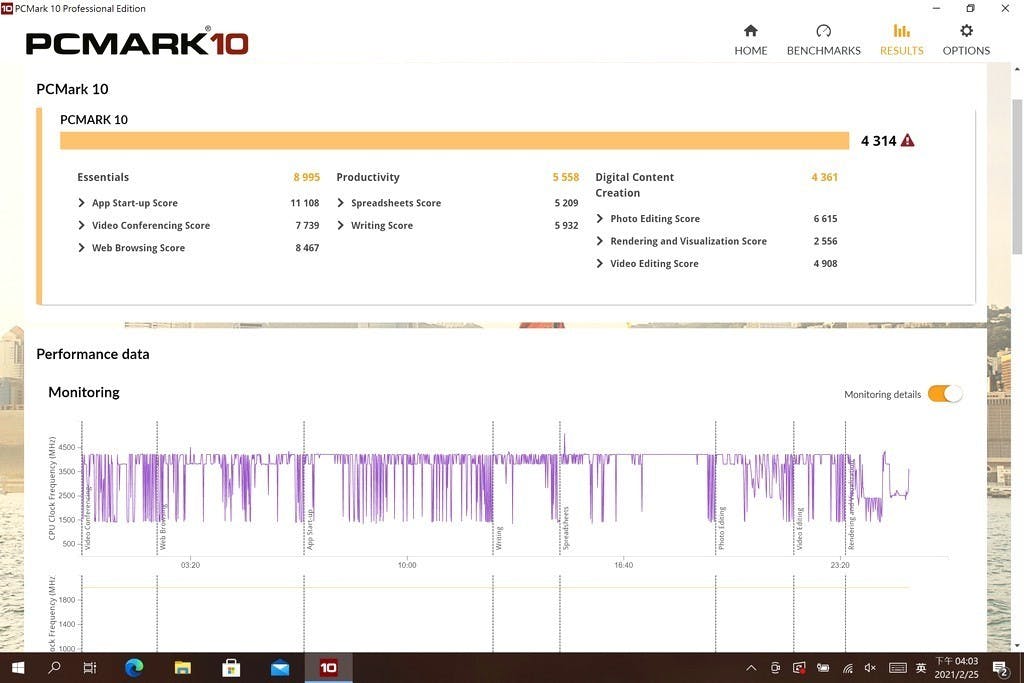Open the HOME tab
This screenshot has height=683, width=1024.
pyautogui.click(x=750, y=40)
